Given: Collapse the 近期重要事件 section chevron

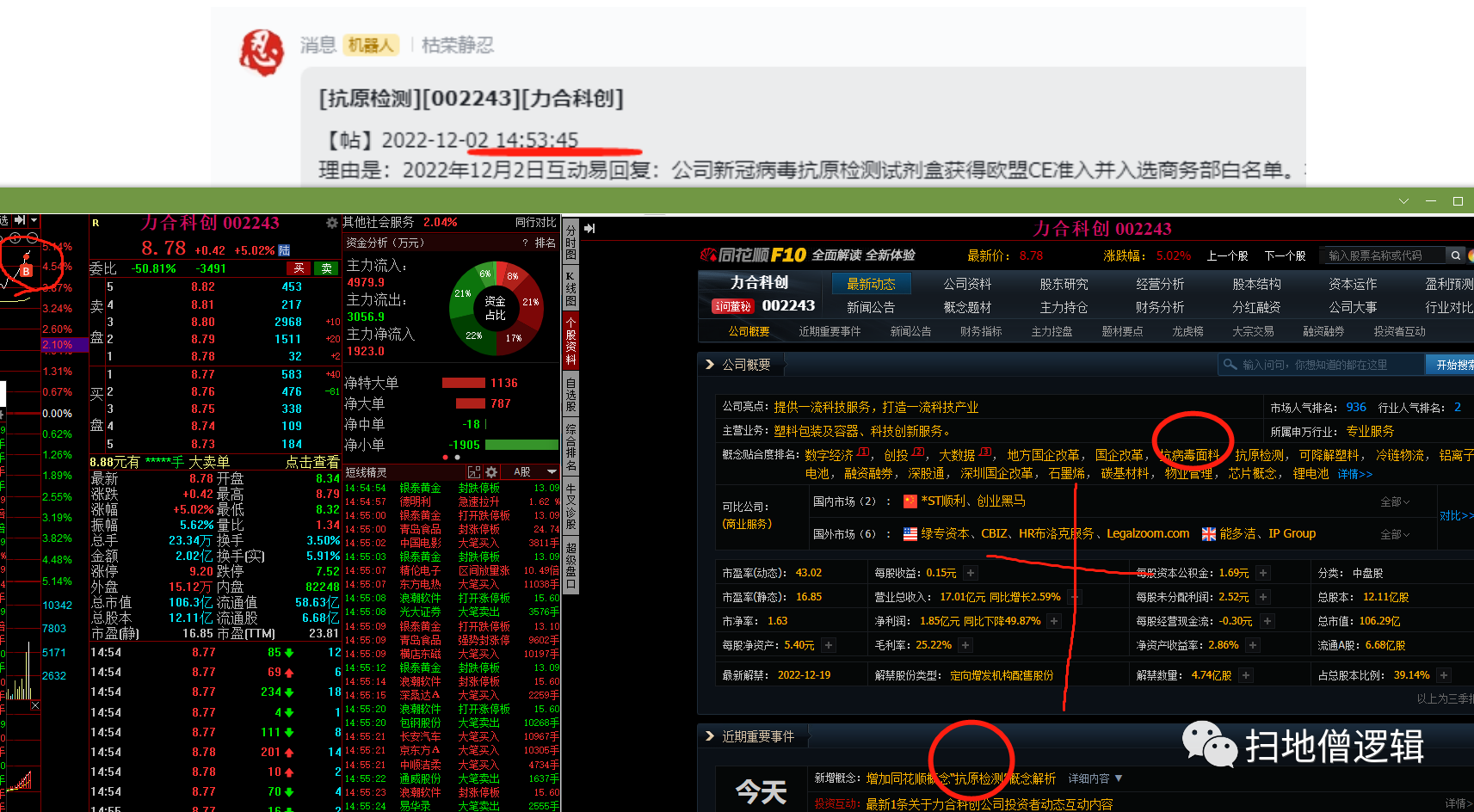Looking at the screenshot, I should tap(710, 736).
